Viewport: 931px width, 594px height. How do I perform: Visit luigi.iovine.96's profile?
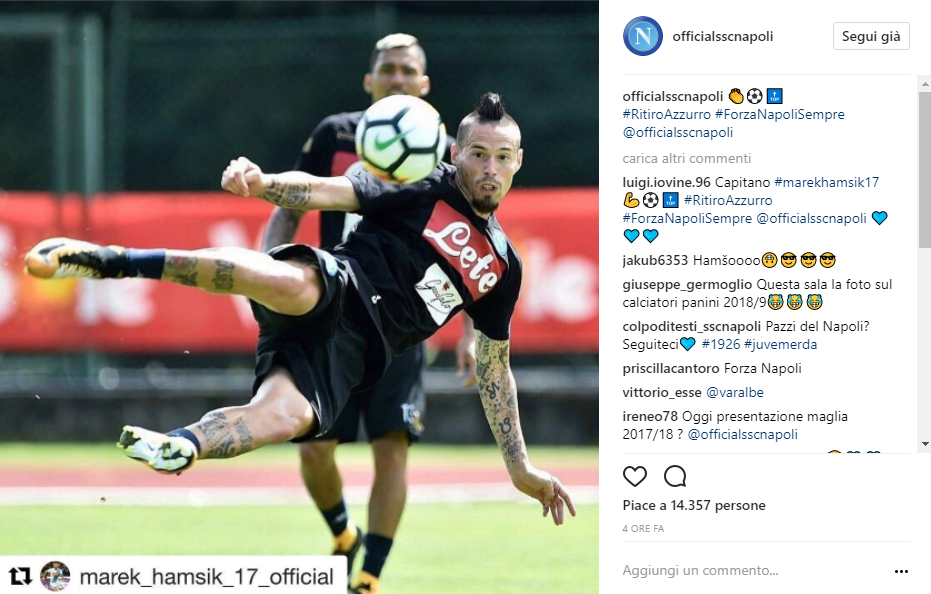tap(666, 182)
